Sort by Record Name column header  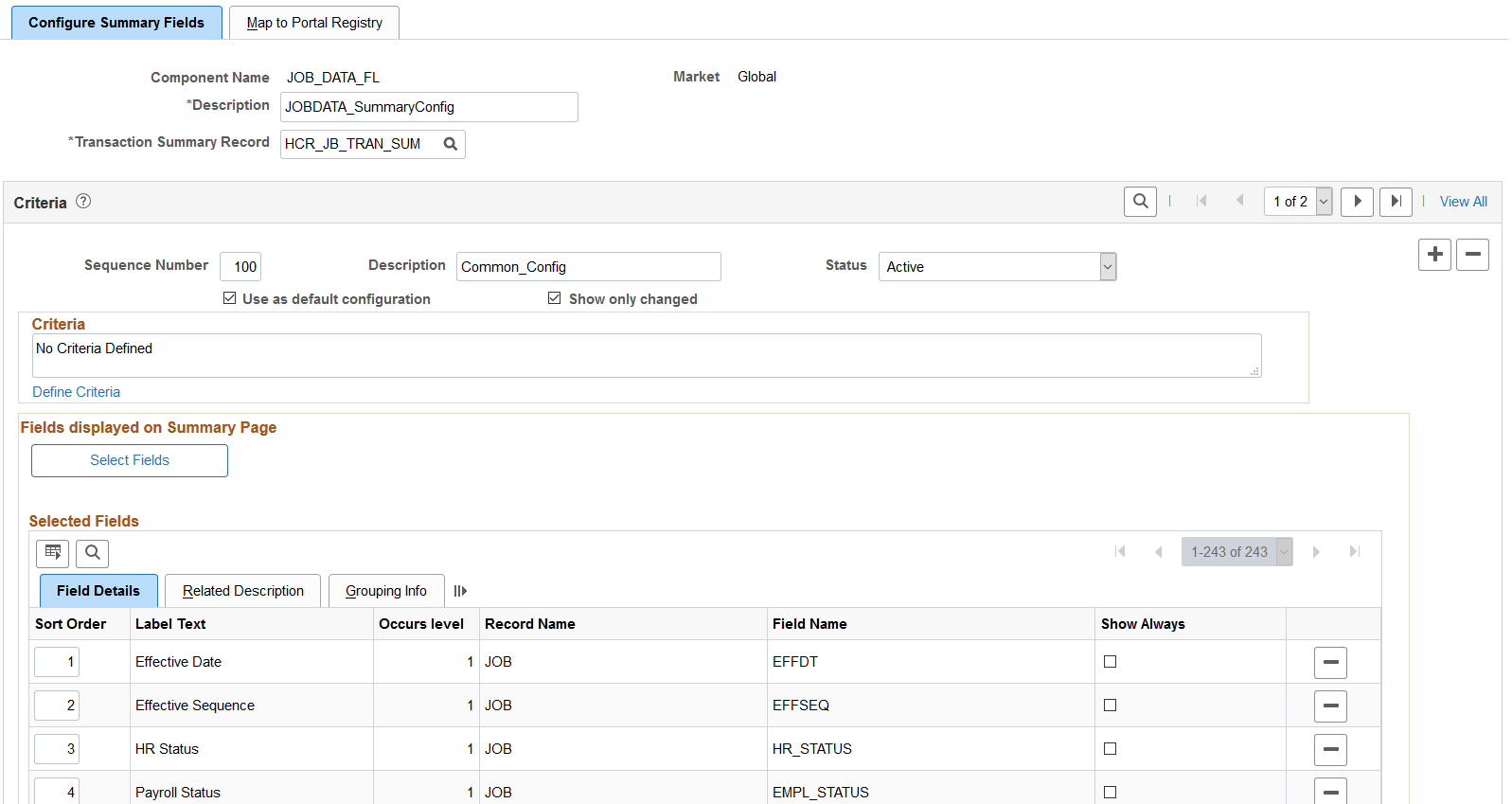(x=530, y=624)
